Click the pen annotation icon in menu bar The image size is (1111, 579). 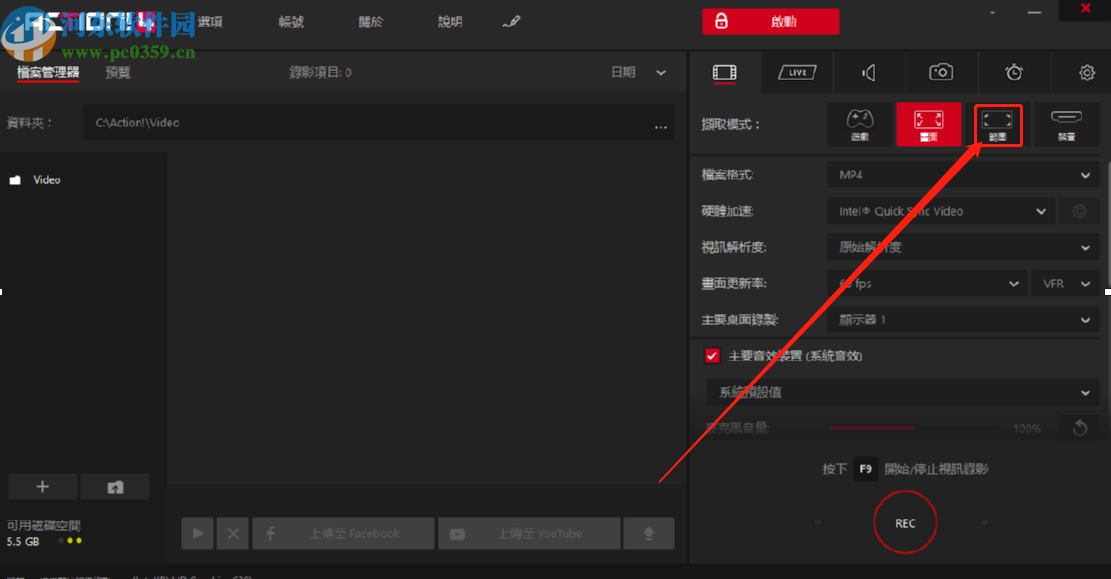point(511,20)
